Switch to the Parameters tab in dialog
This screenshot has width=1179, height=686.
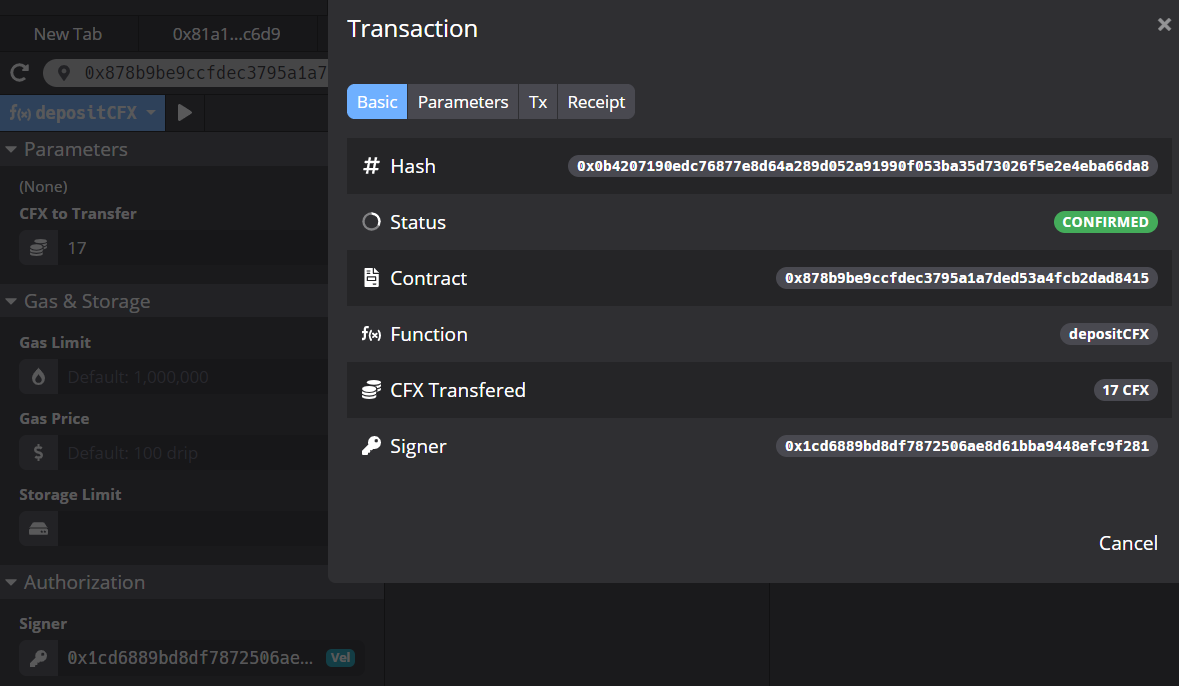pos(463,102)
